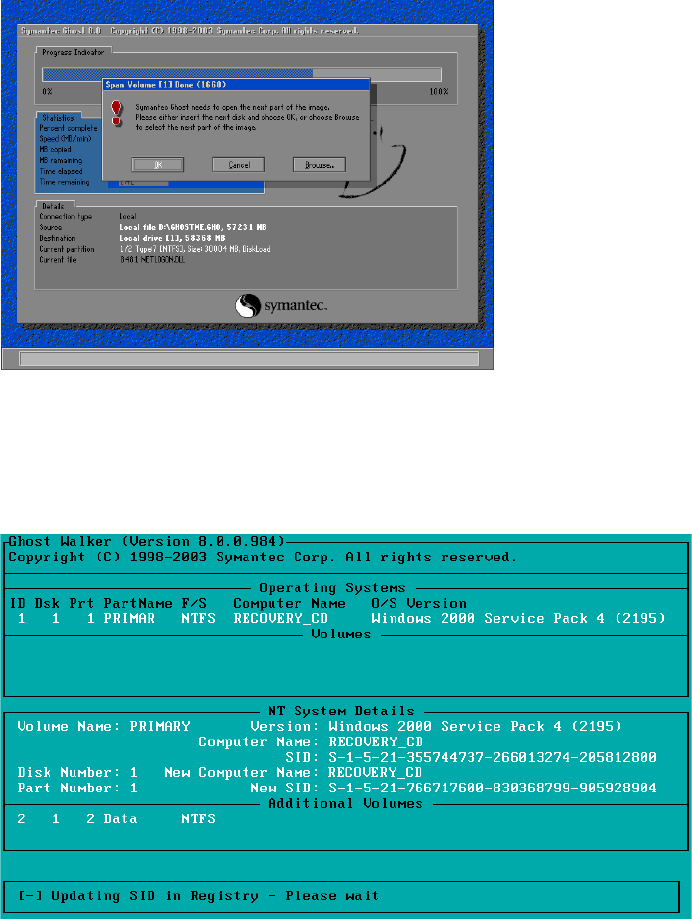692x919 pixels.
Task: Click the MB remaining statistics label
Action: click(60, 160)
